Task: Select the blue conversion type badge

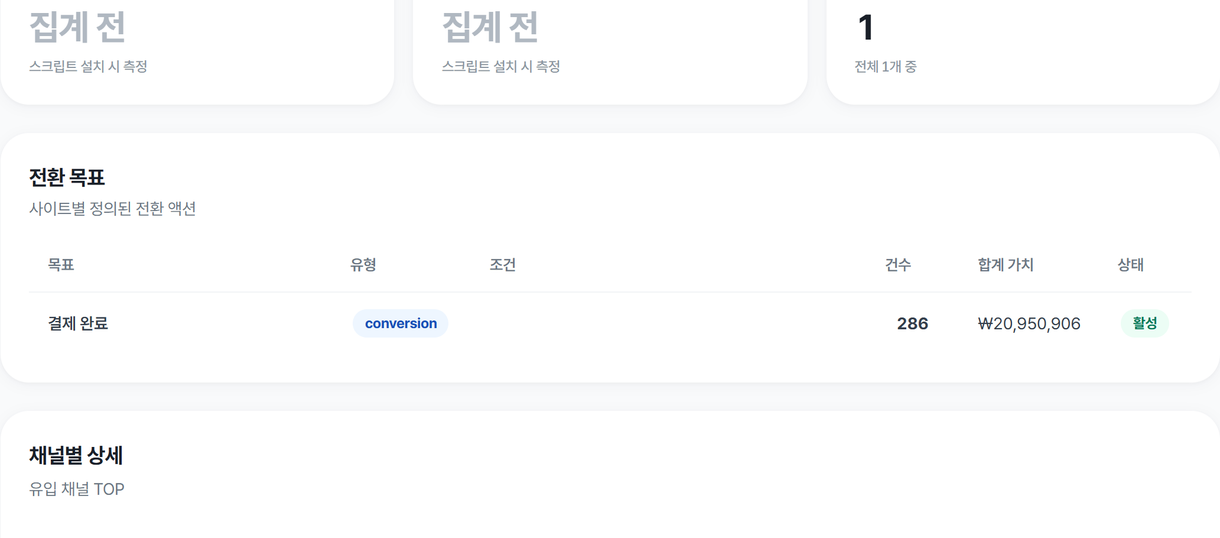Action: click(x=400, y=323)
